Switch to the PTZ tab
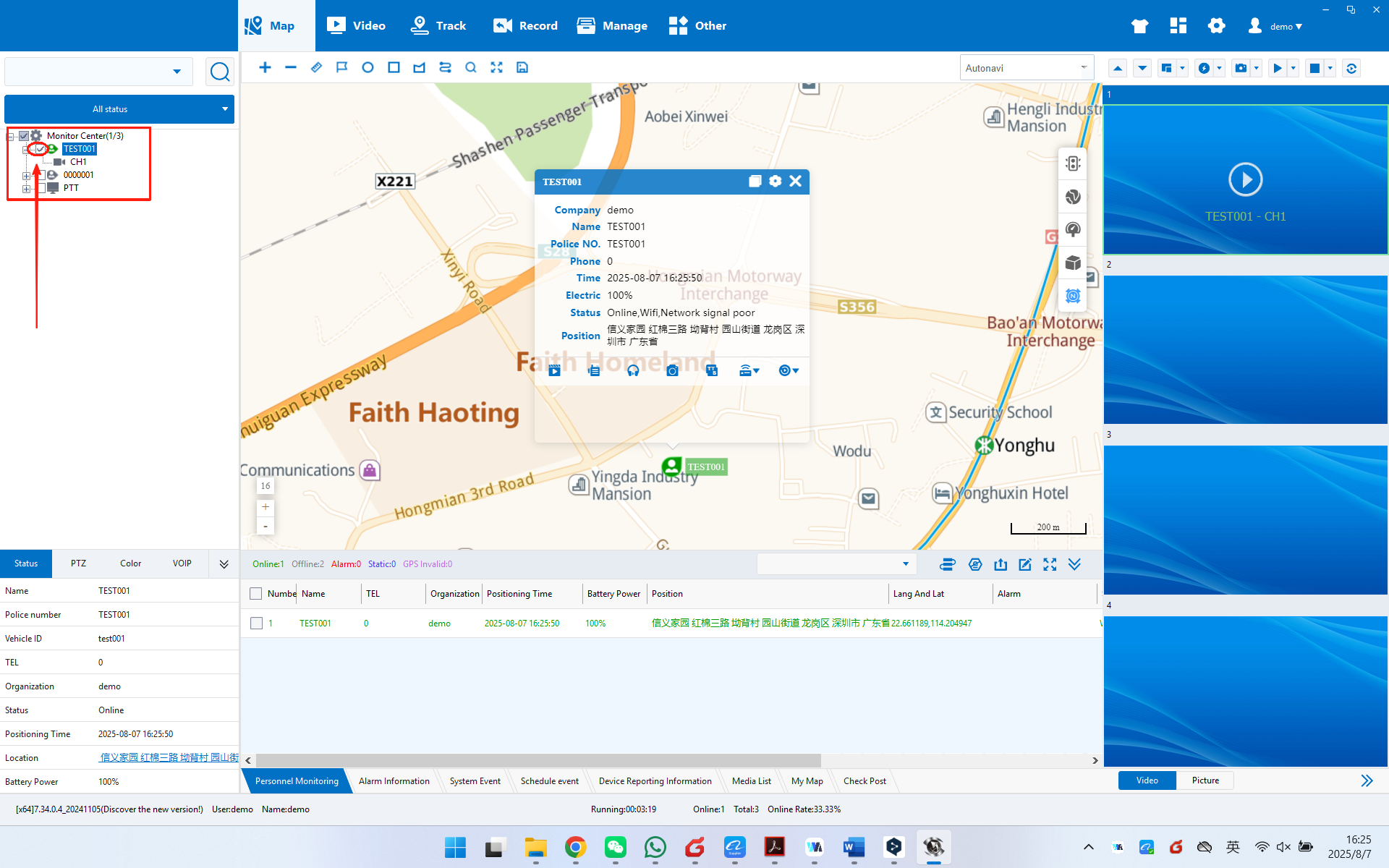1389x868 pixels. [78, 563]
